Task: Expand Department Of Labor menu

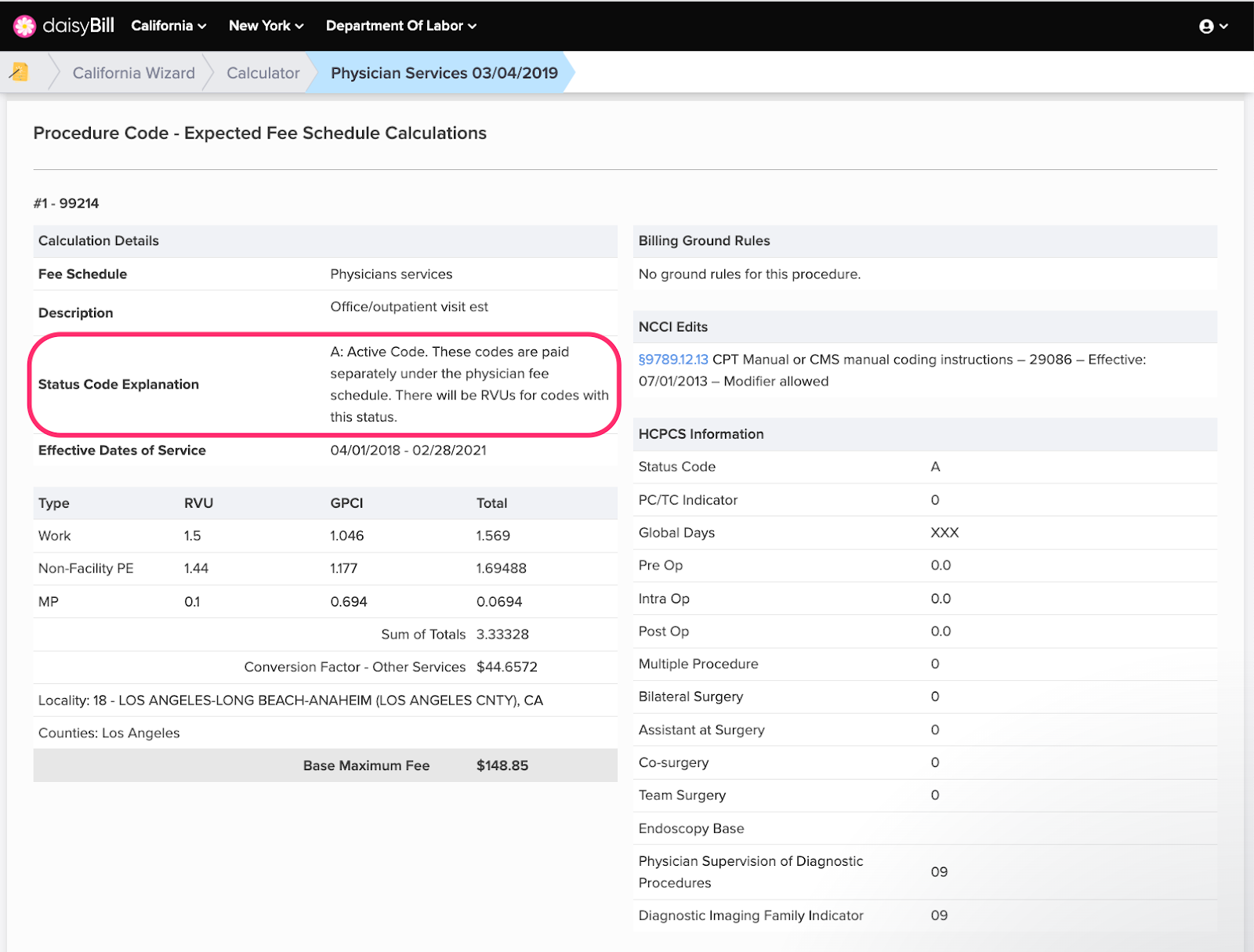Action: click(400, 26)
